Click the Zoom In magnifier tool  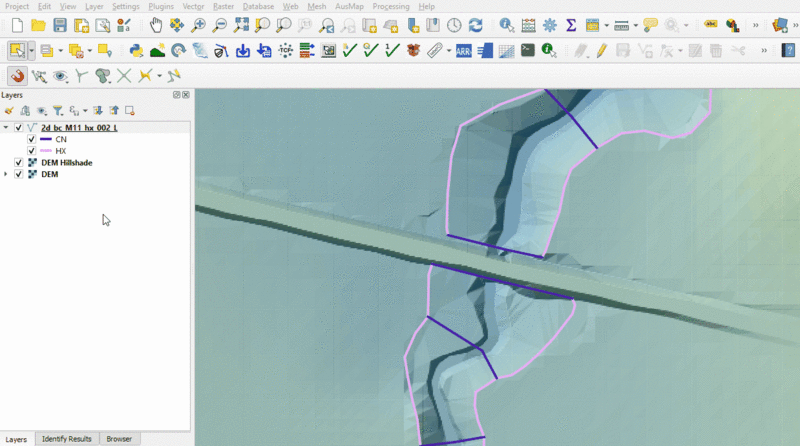(x=198, y=25)
